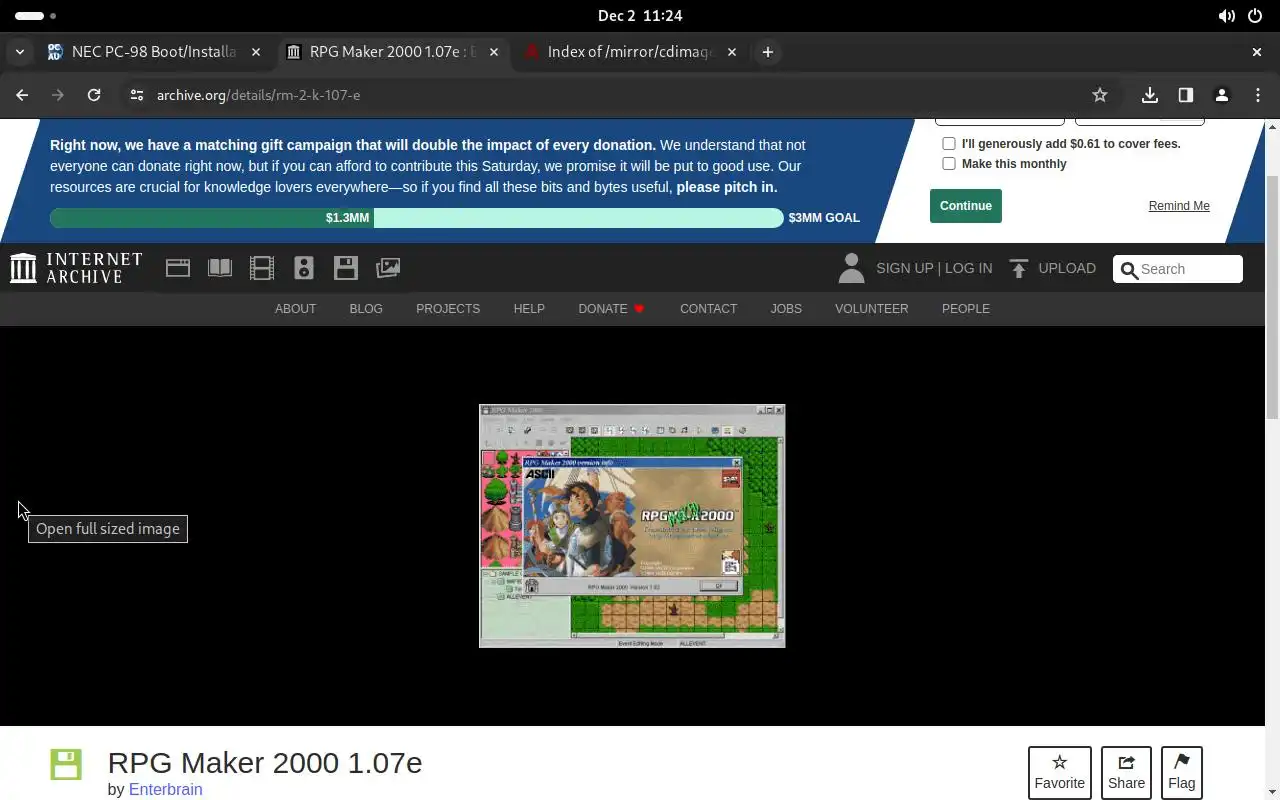Viewport: 1280px width, 800px height.
Task: Bookmark this page with the star icon
Action: pos(1100,95)
